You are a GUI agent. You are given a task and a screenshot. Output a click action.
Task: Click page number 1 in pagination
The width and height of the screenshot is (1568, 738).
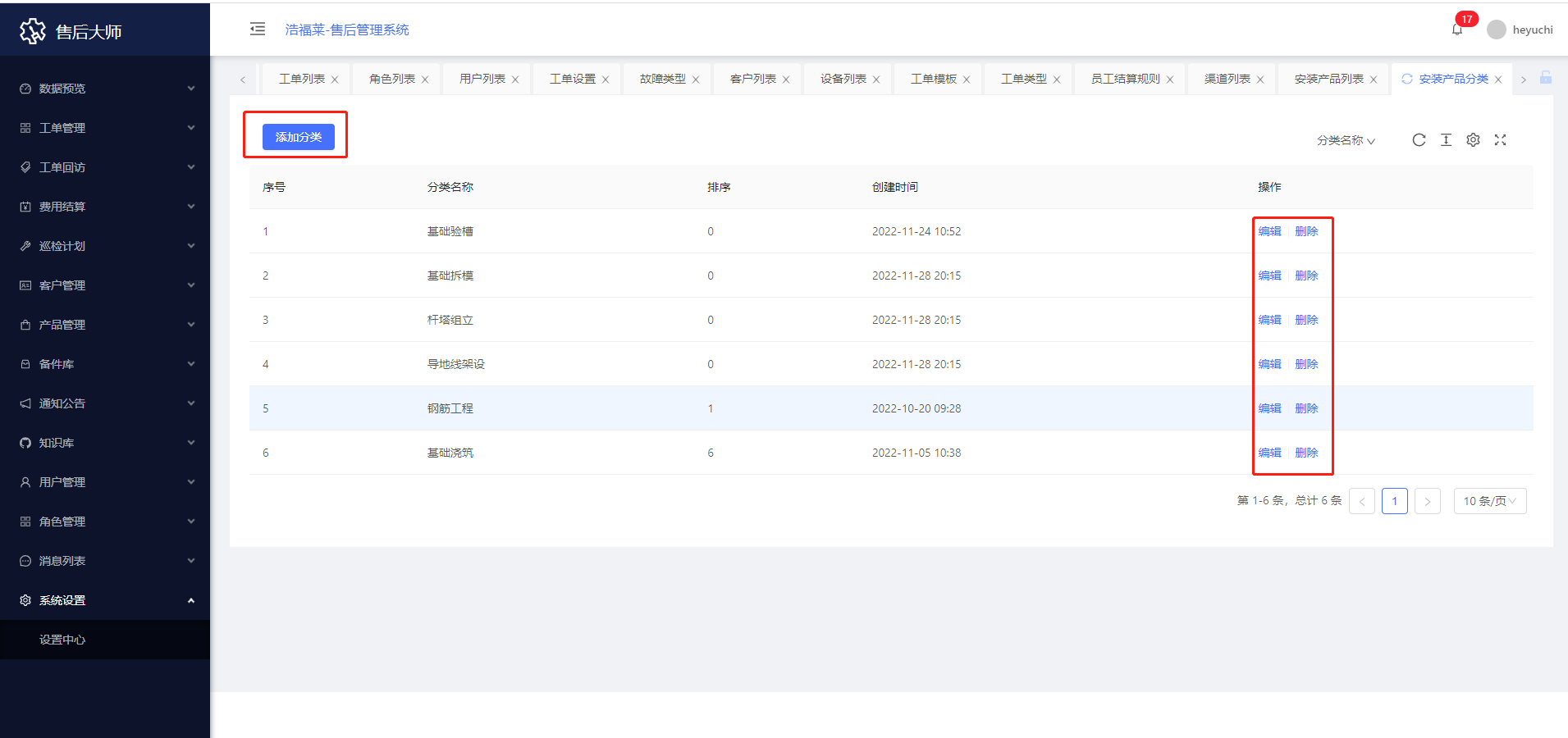pos(1394,501)
